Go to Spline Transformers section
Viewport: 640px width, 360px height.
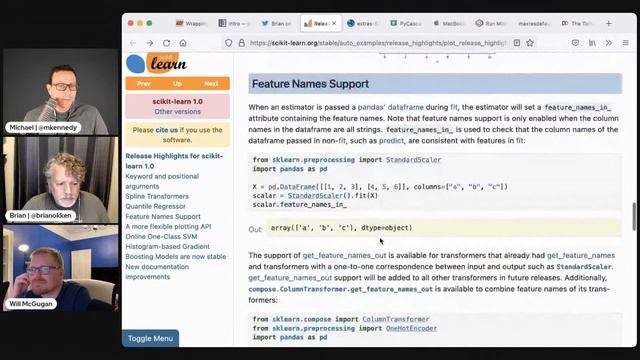tap(157, 196)
